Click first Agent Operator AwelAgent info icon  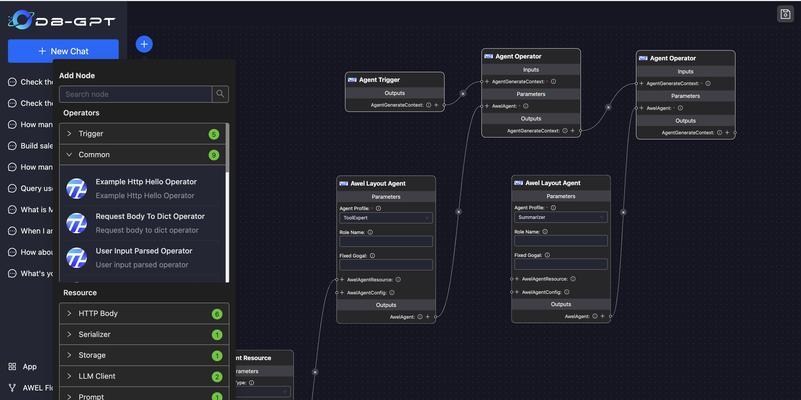point(526,106)
